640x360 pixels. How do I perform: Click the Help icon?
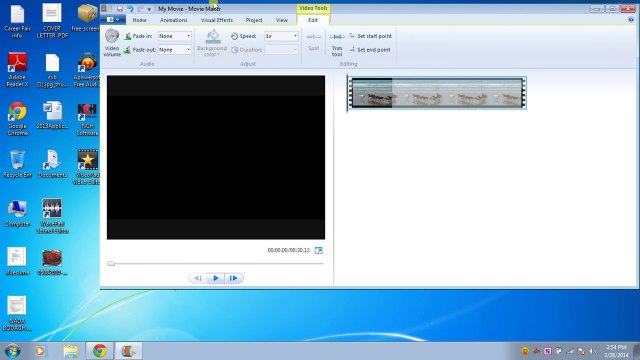[631, 20]
